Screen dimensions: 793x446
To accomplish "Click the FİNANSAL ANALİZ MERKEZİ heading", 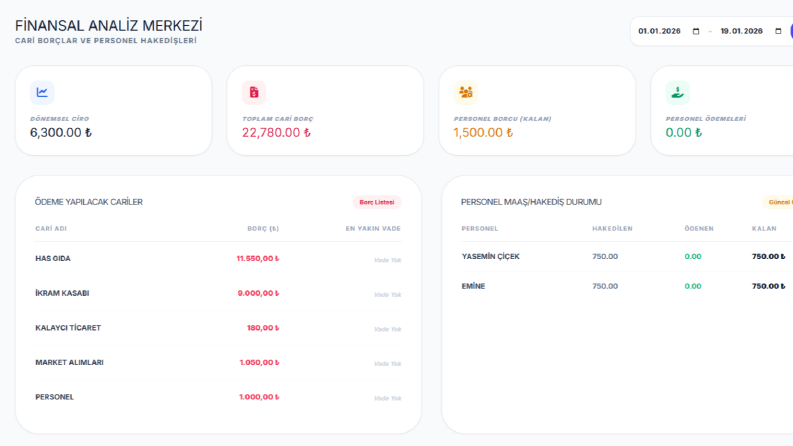I will coord(109,25).
